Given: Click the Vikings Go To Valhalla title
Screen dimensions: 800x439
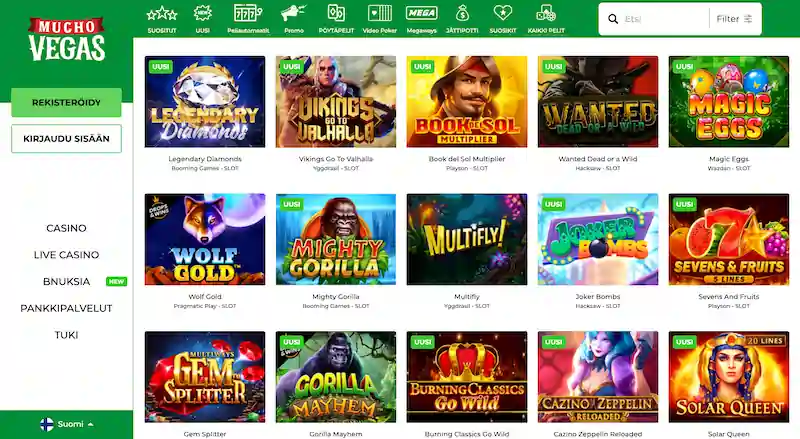Looking at the screenshot, I should (336, 159).
